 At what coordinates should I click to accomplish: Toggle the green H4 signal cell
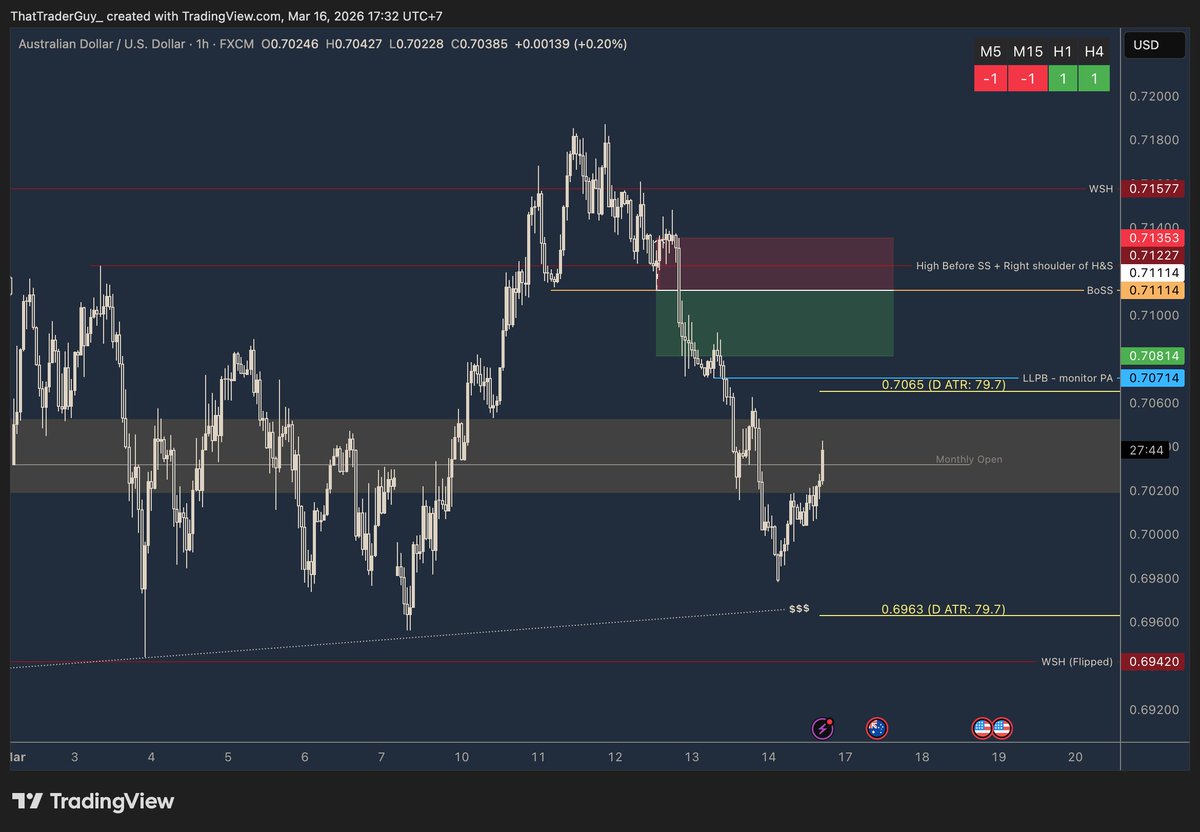[x=1096, y=78]
